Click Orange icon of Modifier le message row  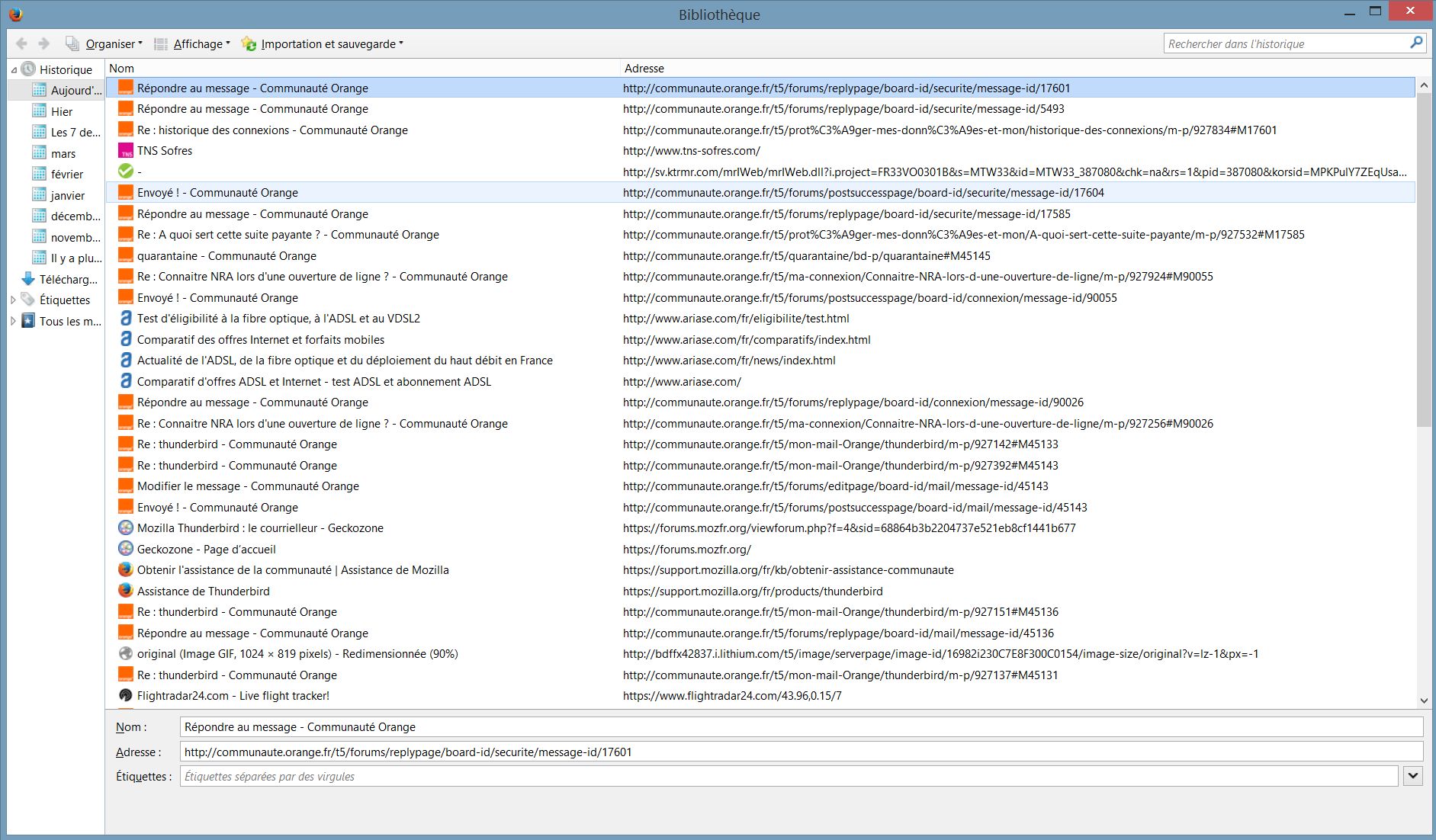pyautogui.click(x=126, y=486)
